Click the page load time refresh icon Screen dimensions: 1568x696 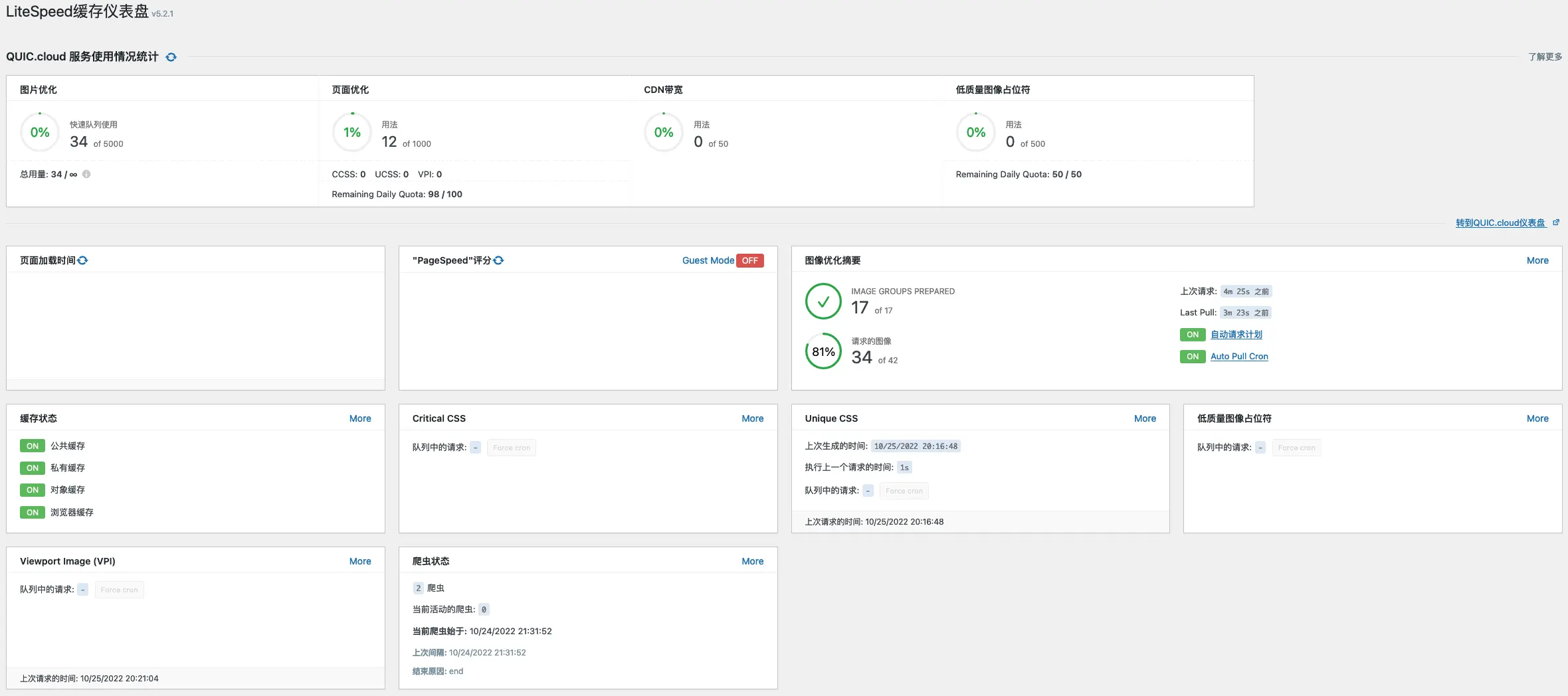[82, 260]
